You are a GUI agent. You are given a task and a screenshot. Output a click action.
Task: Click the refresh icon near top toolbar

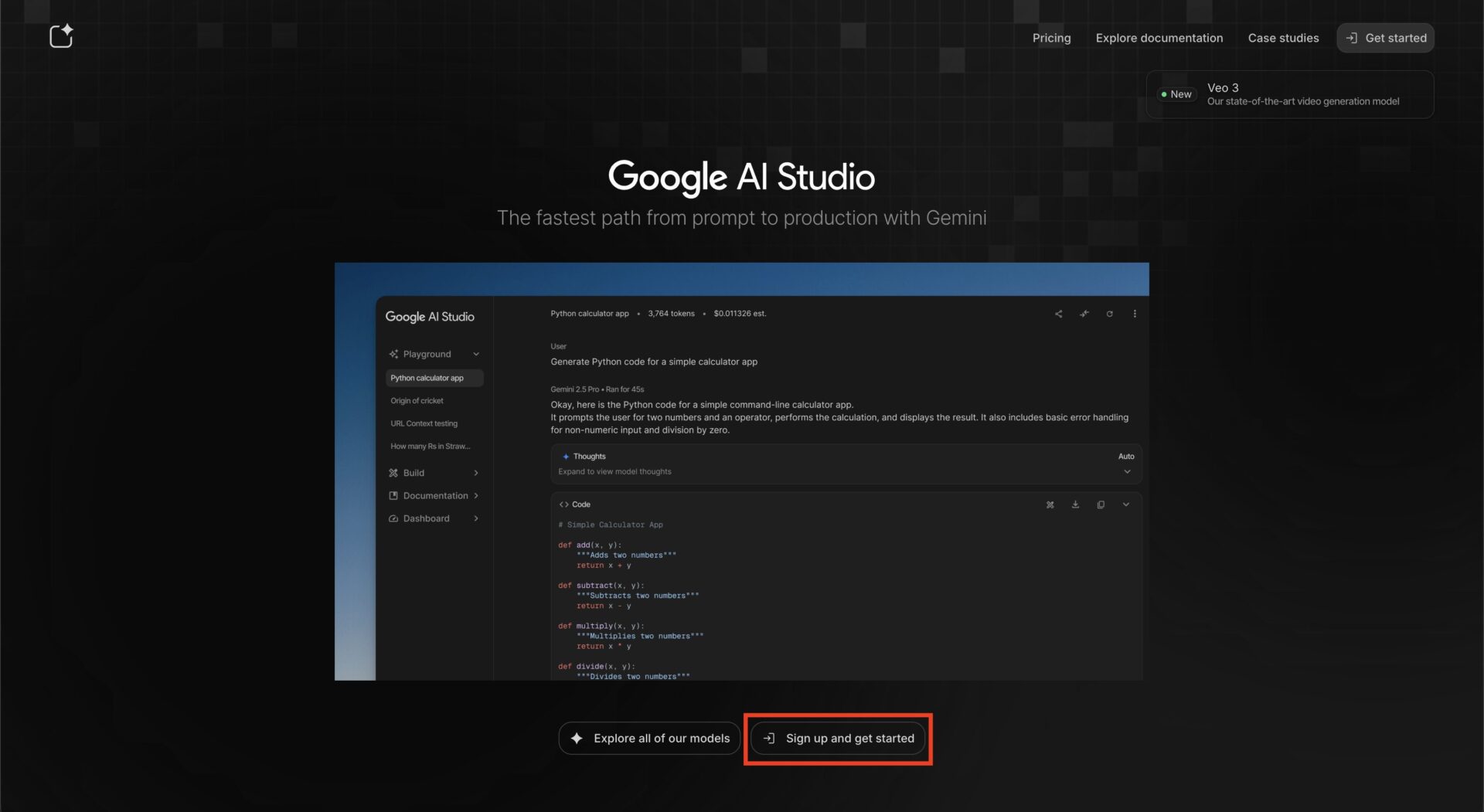(1110, 314)
